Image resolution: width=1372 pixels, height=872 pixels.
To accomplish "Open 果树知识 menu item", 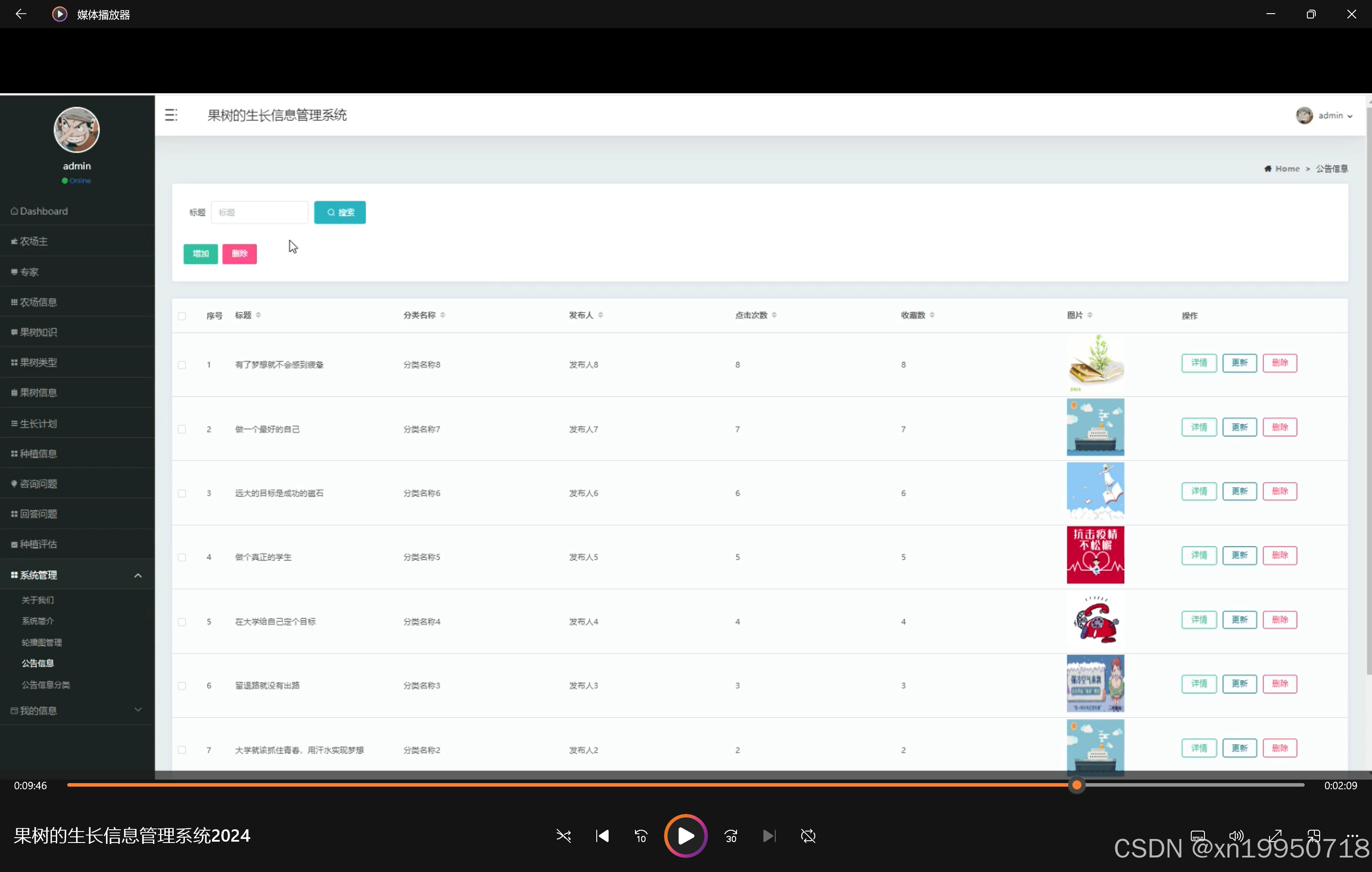I will pos(77,332).
